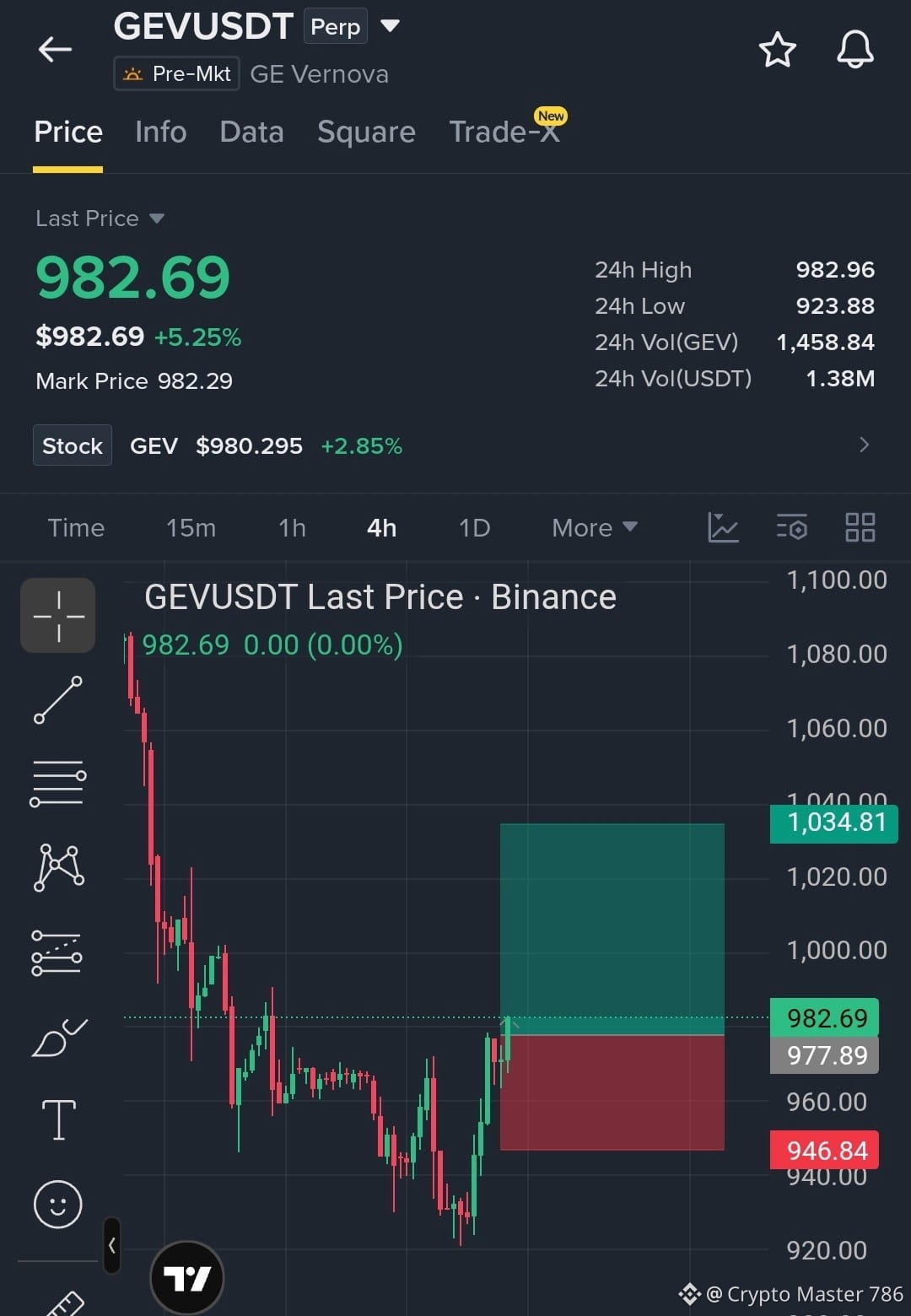
Task: Switch to the Data tab
Action: (251, 132)
